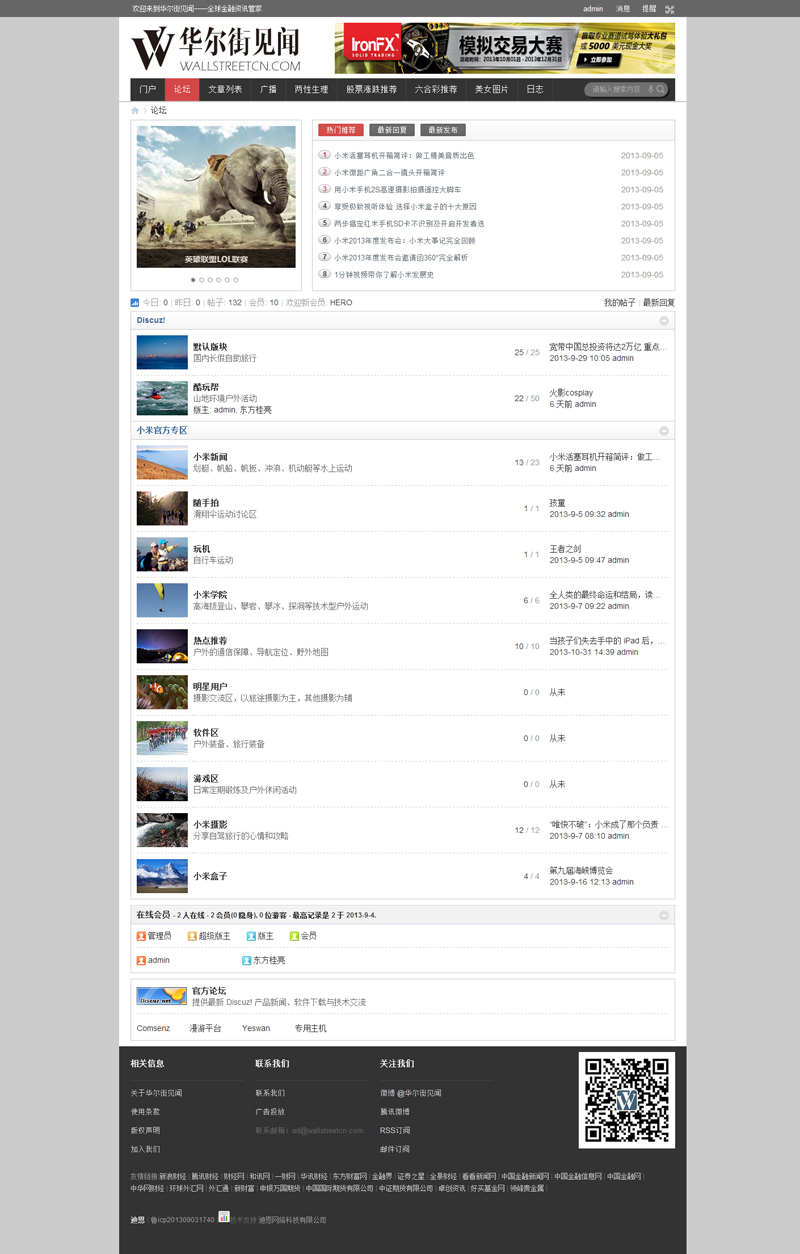Click the Discuz.net logo badge

coord(162,996)
